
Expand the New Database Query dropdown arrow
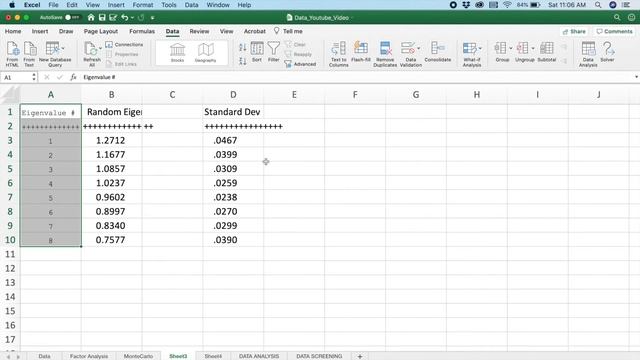click(63, 48)
